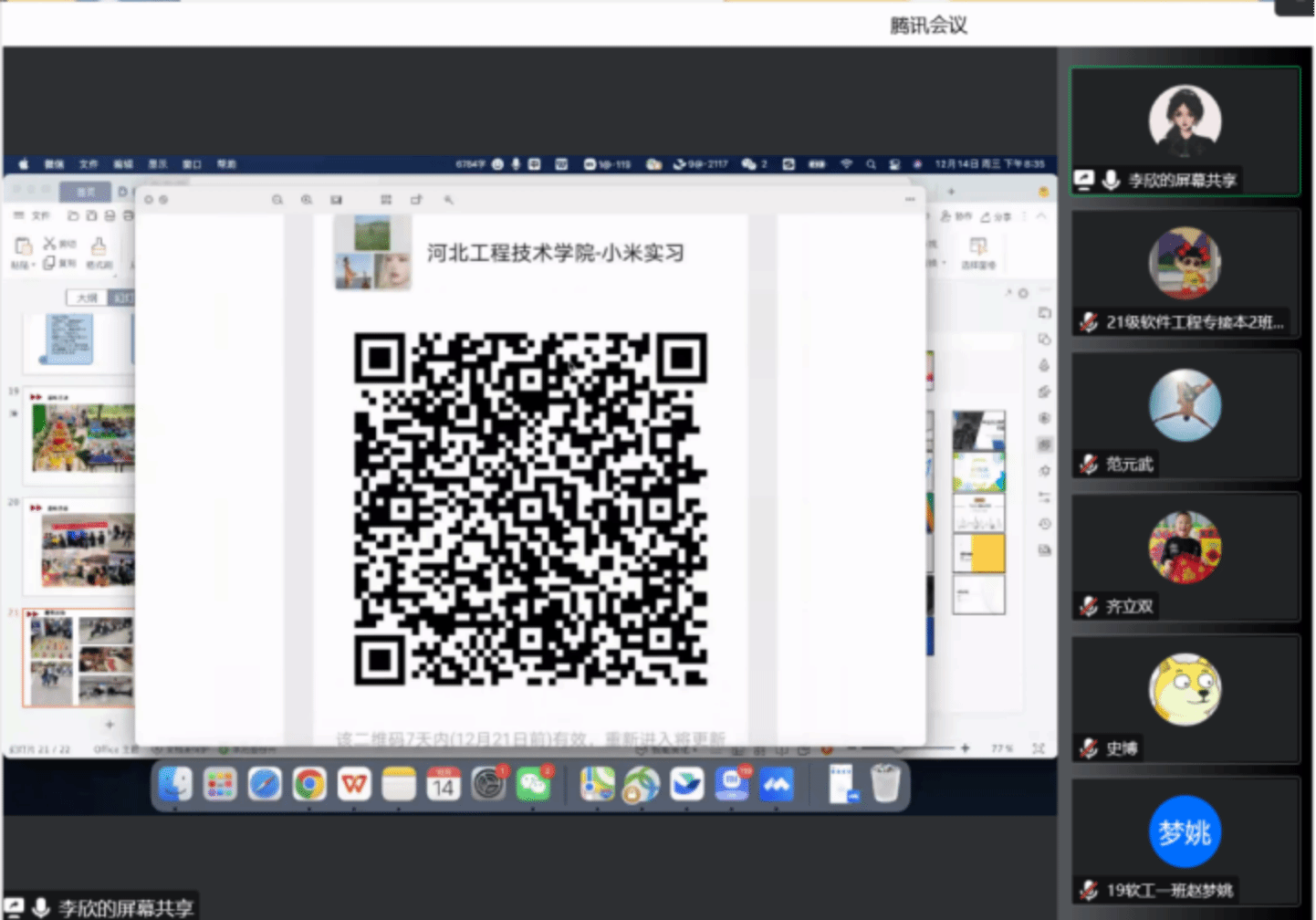
Task: Switch to the 大纲 outline tab
Action: pyautogui.click(x=87, y=298)
